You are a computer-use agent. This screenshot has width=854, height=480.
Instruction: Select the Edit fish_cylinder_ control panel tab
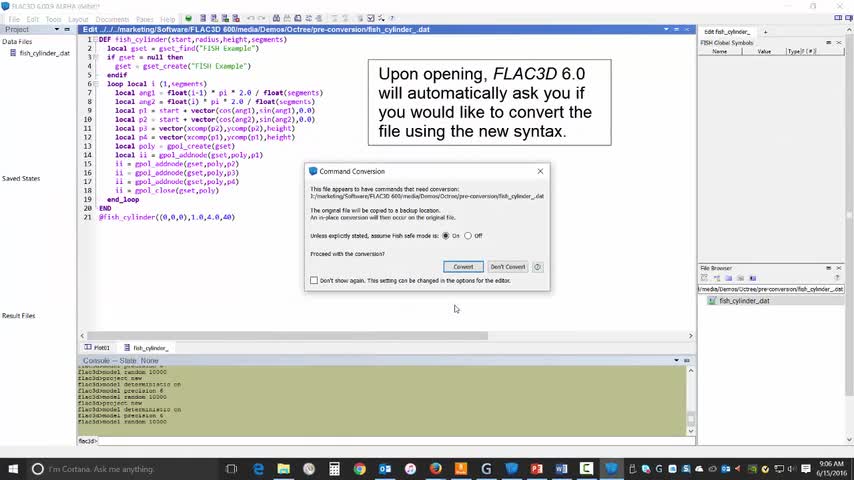727,32
